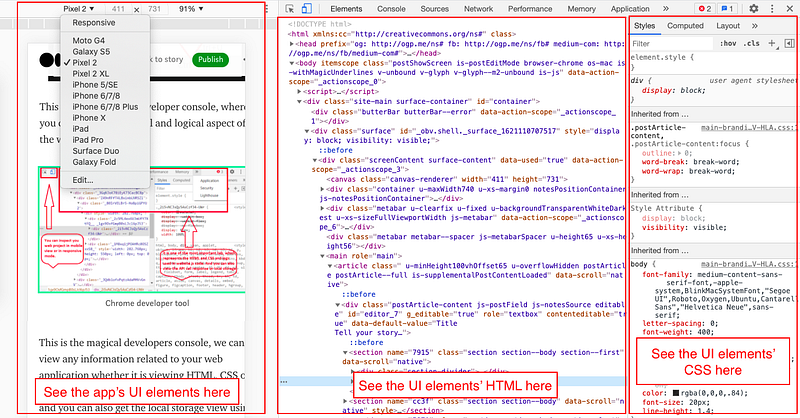Switch to the Network tab
The image size is (800, 418).
[478, 9]
